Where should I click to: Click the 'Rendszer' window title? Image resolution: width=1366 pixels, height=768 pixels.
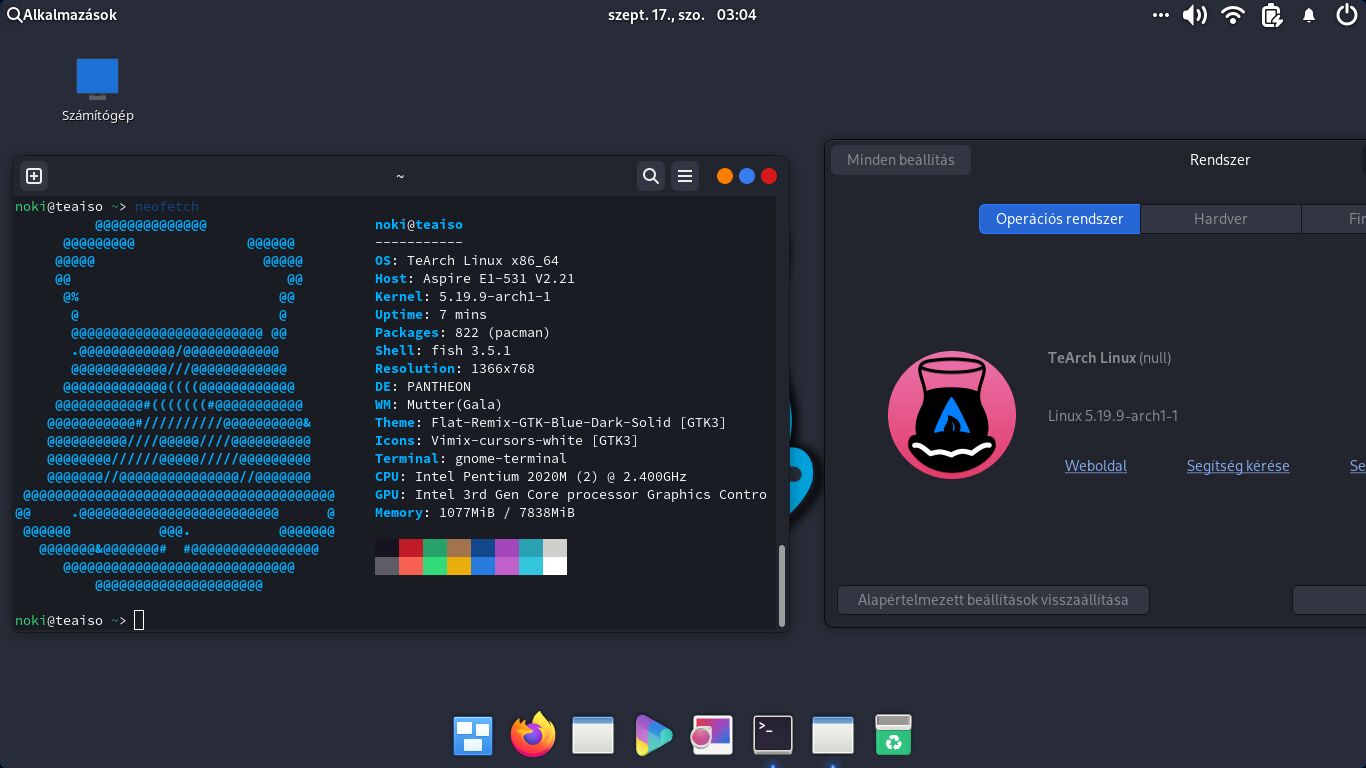[x=1220, y=160]
